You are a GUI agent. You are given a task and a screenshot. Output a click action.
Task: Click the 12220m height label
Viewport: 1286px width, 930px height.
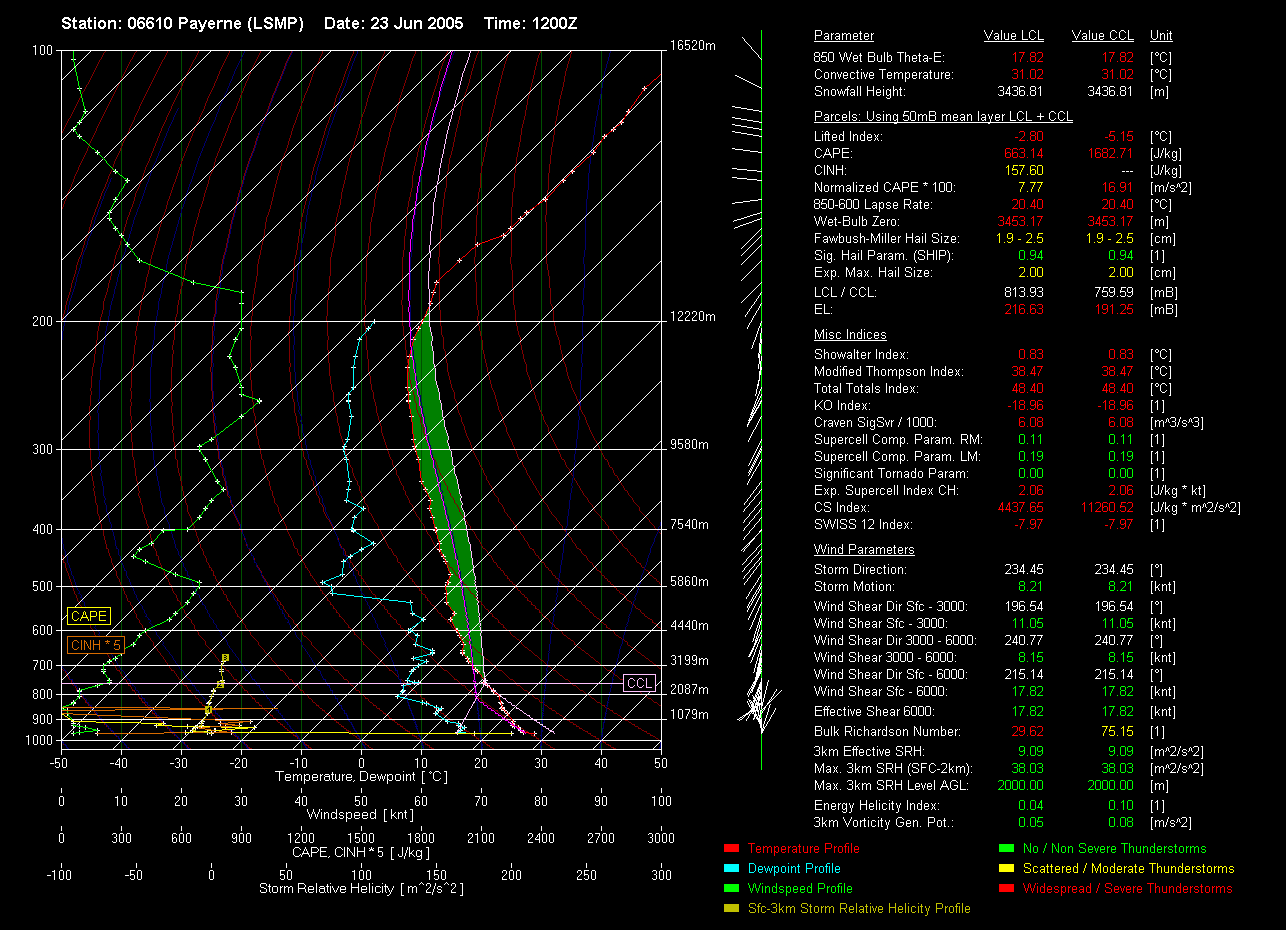[693, 317]
